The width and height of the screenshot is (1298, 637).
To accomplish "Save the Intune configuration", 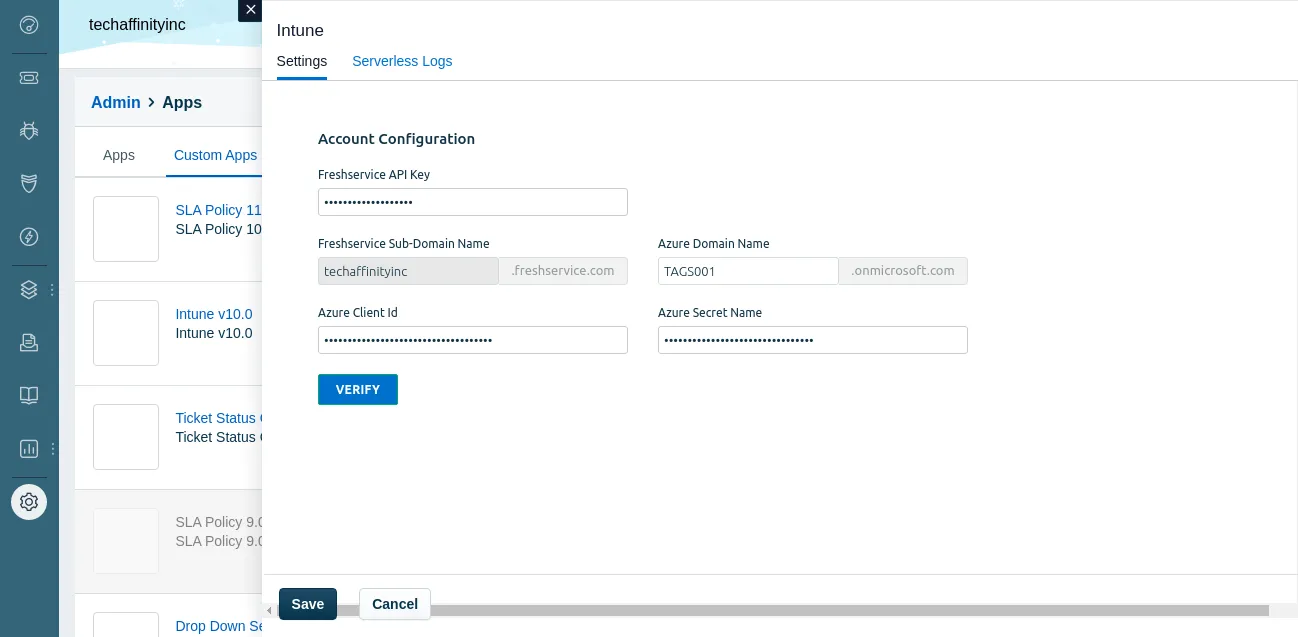I will click(308, 604).
